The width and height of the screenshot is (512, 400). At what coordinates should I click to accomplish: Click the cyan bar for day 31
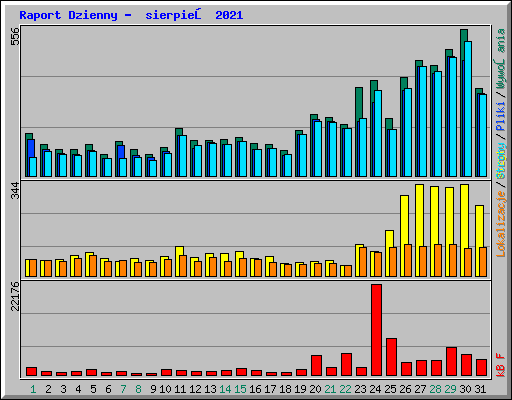coord(483,135)
